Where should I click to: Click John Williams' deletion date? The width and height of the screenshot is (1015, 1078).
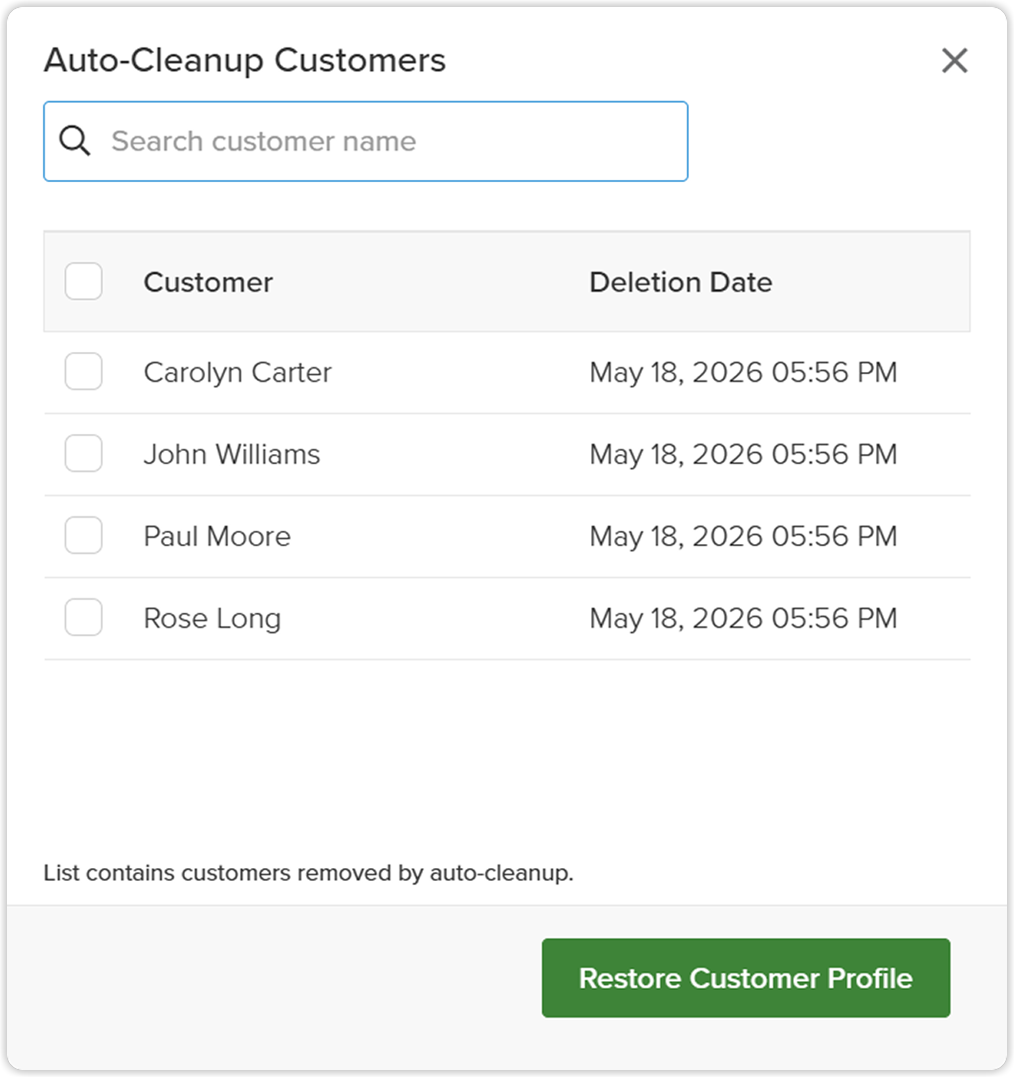pos(743,454)
